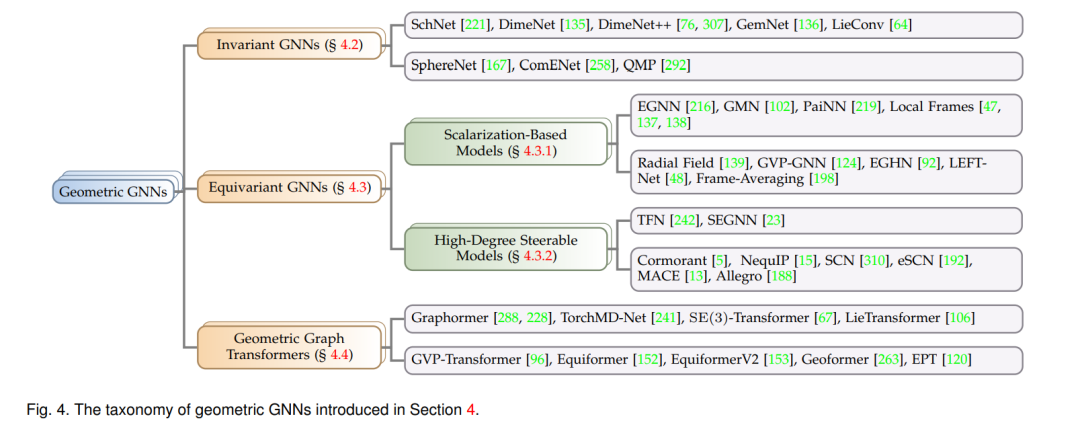Open Graphormer citation 228
This screenshot has height=431, width=1080.
(538, 317)
